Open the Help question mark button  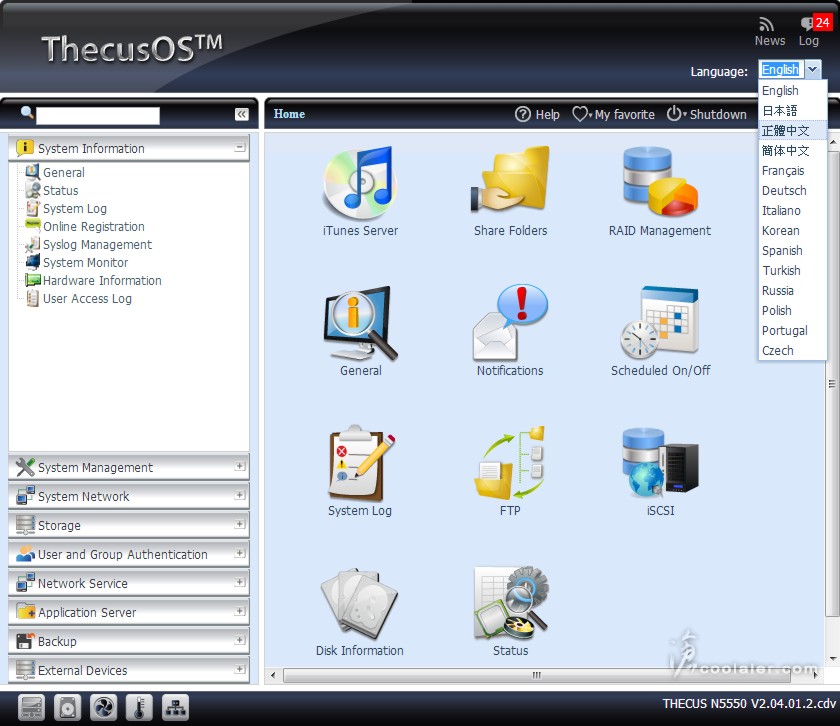537,114
